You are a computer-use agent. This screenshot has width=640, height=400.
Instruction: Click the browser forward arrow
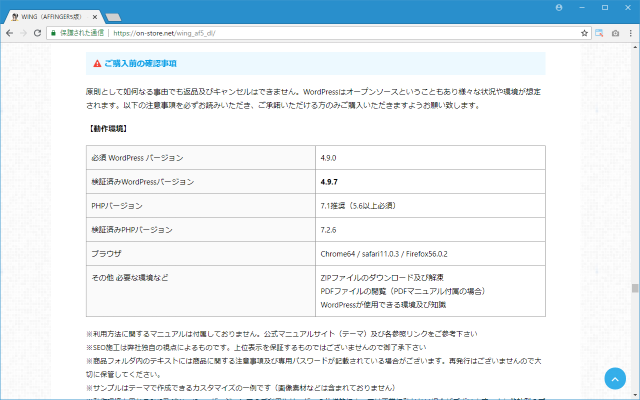(x=24, y=33)
